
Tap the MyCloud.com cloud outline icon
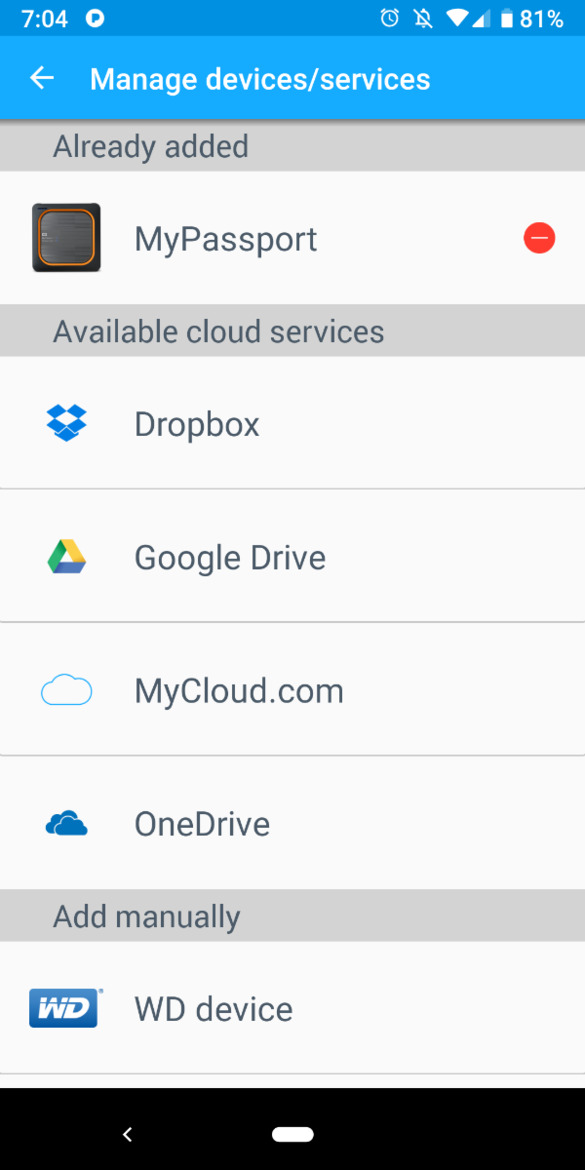click(66, 690)
